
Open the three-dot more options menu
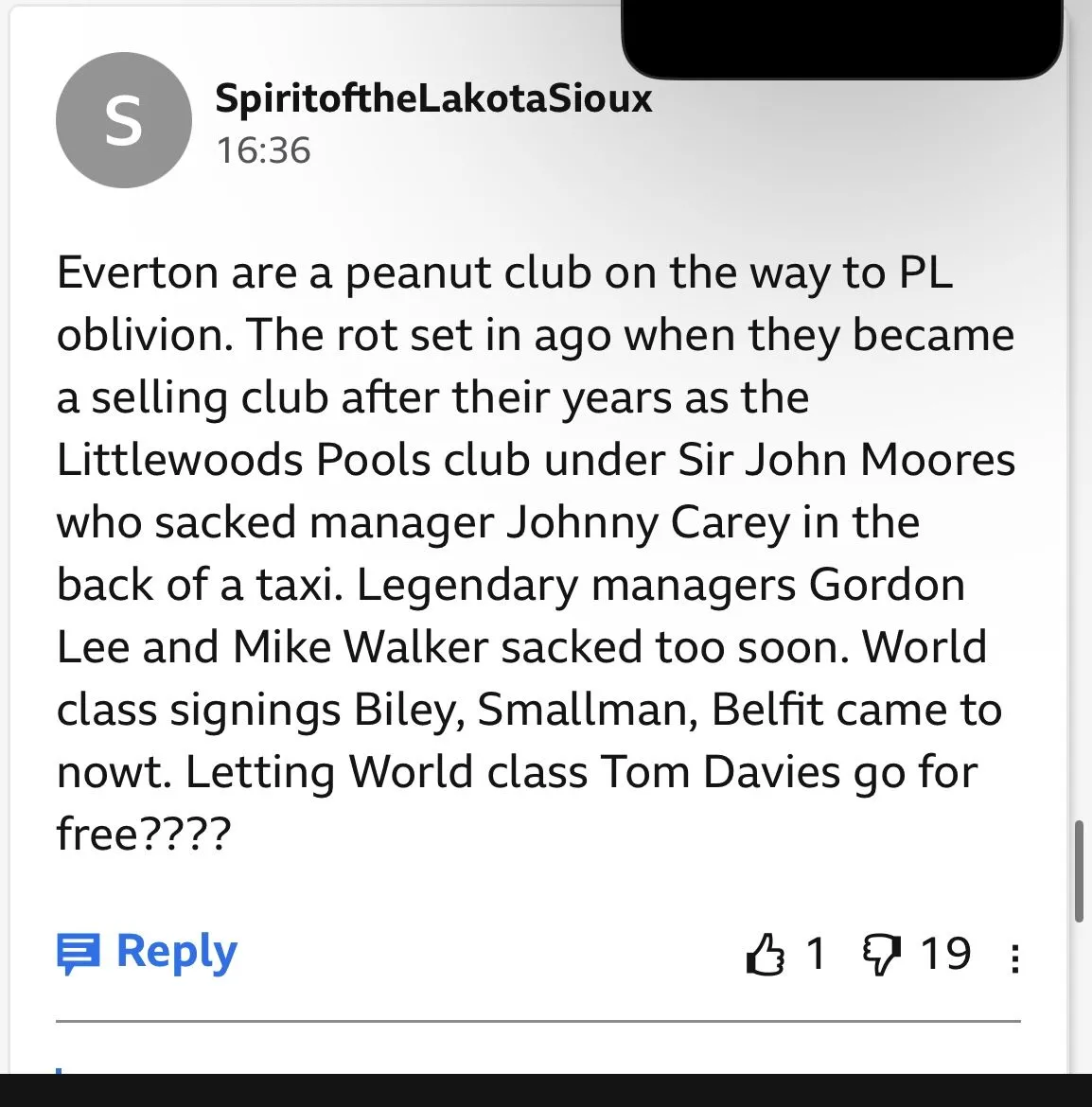(1014, 958)
